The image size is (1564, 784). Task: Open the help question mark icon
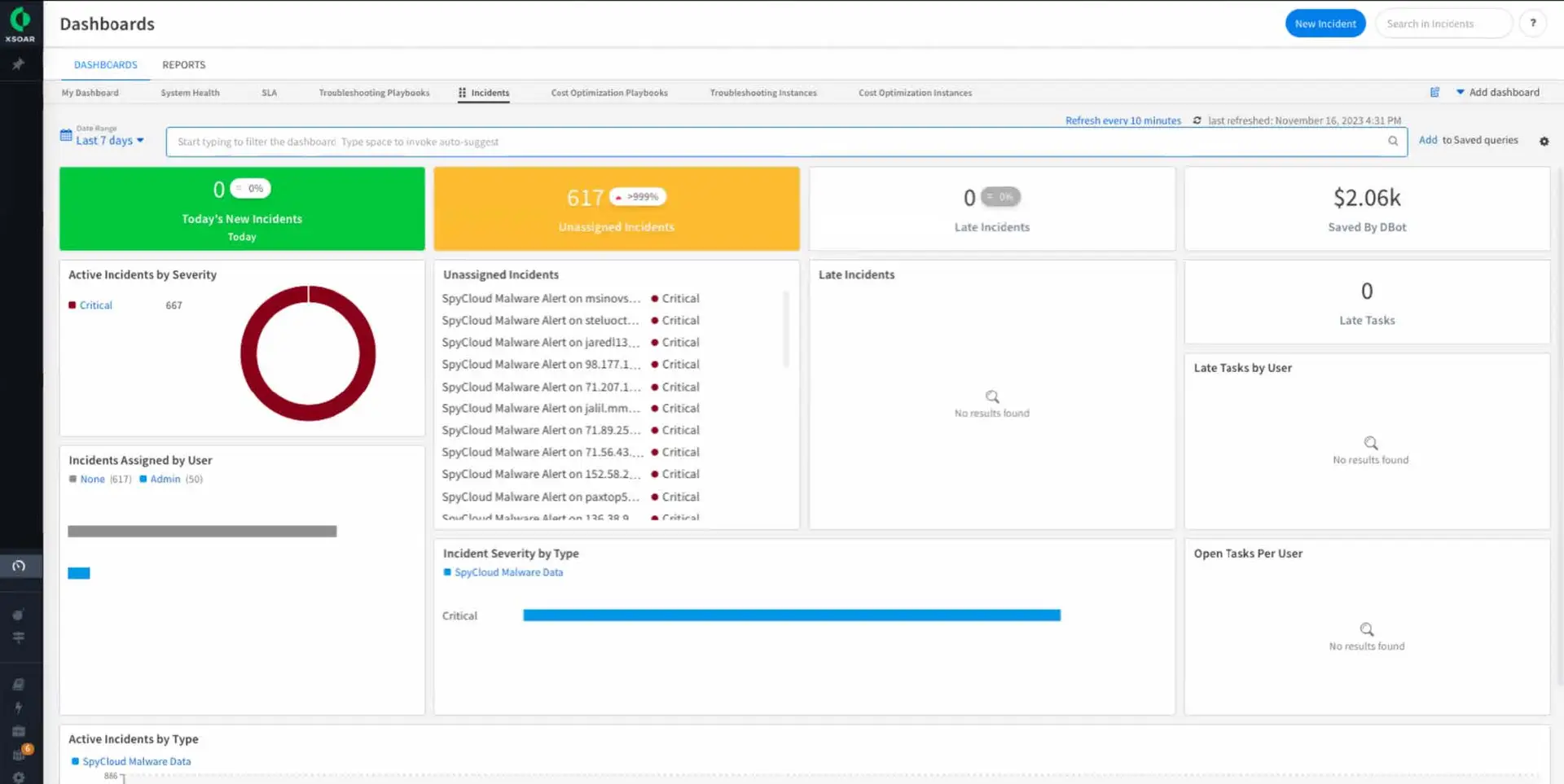click(x=1534, y=23)
